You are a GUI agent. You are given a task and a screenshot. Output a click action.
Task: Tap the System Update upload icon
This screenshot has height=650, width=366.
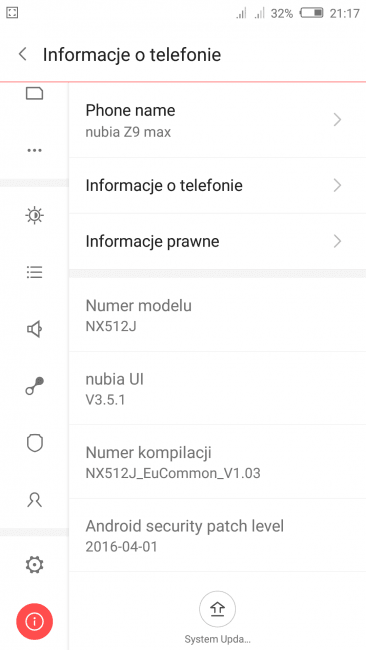coord(218,609)
